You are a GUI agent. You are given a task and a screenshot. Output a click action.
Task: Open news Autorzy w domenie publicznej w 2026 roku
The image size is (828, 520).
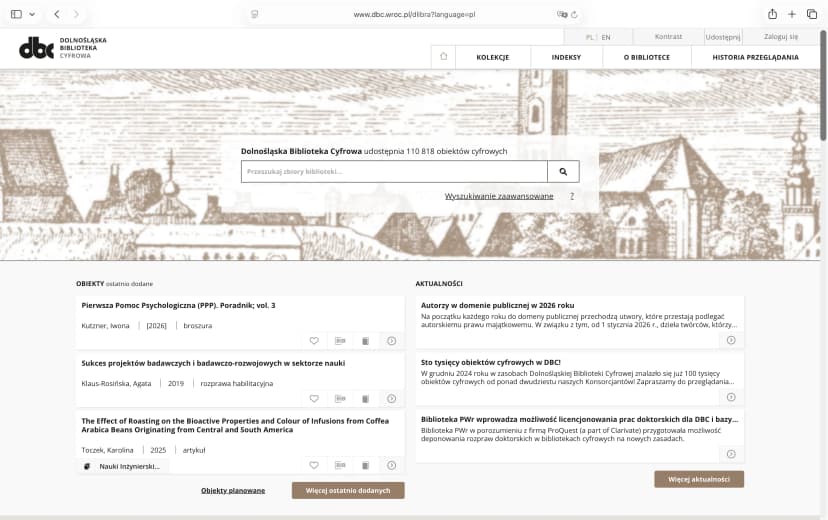[497, 305]
